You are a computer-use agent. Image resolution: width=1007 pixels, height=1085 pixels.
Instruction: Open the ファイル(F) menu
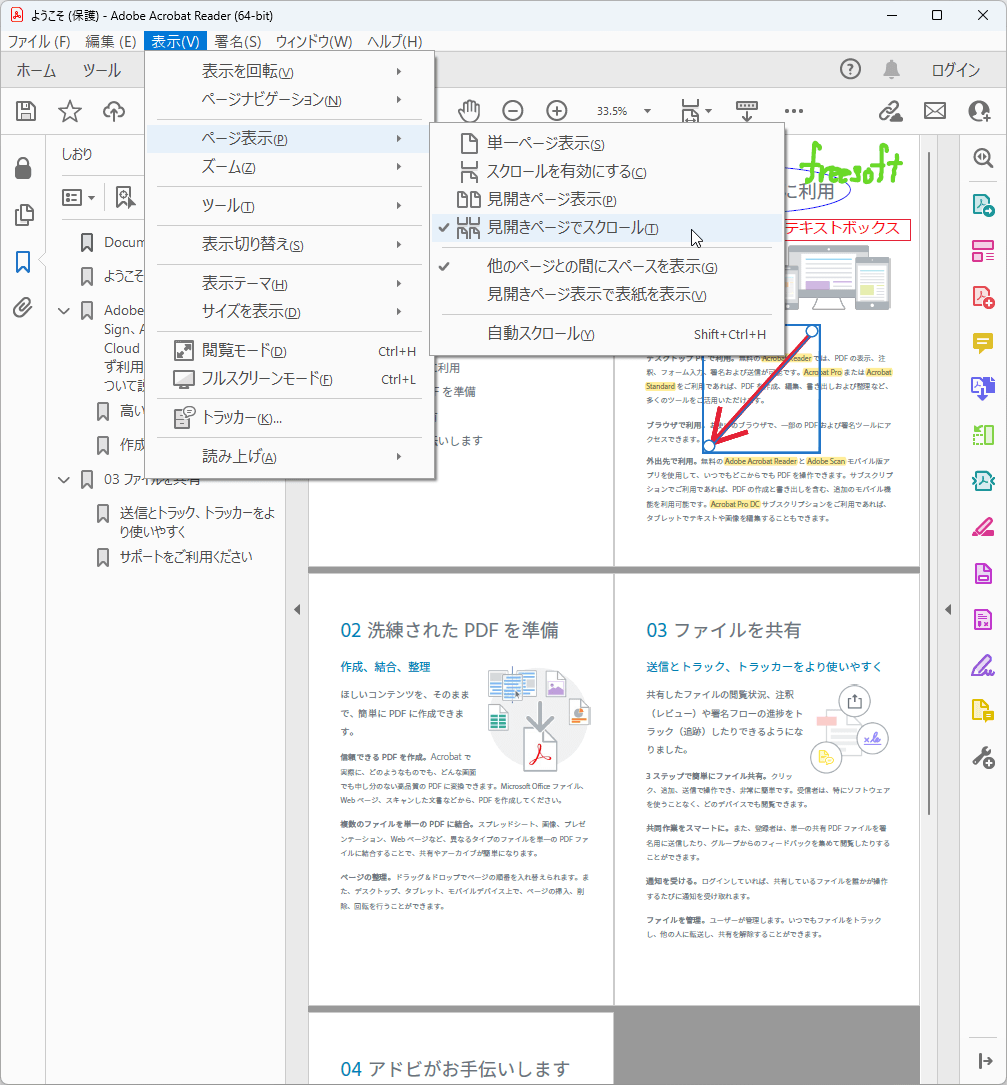(39, 42)
